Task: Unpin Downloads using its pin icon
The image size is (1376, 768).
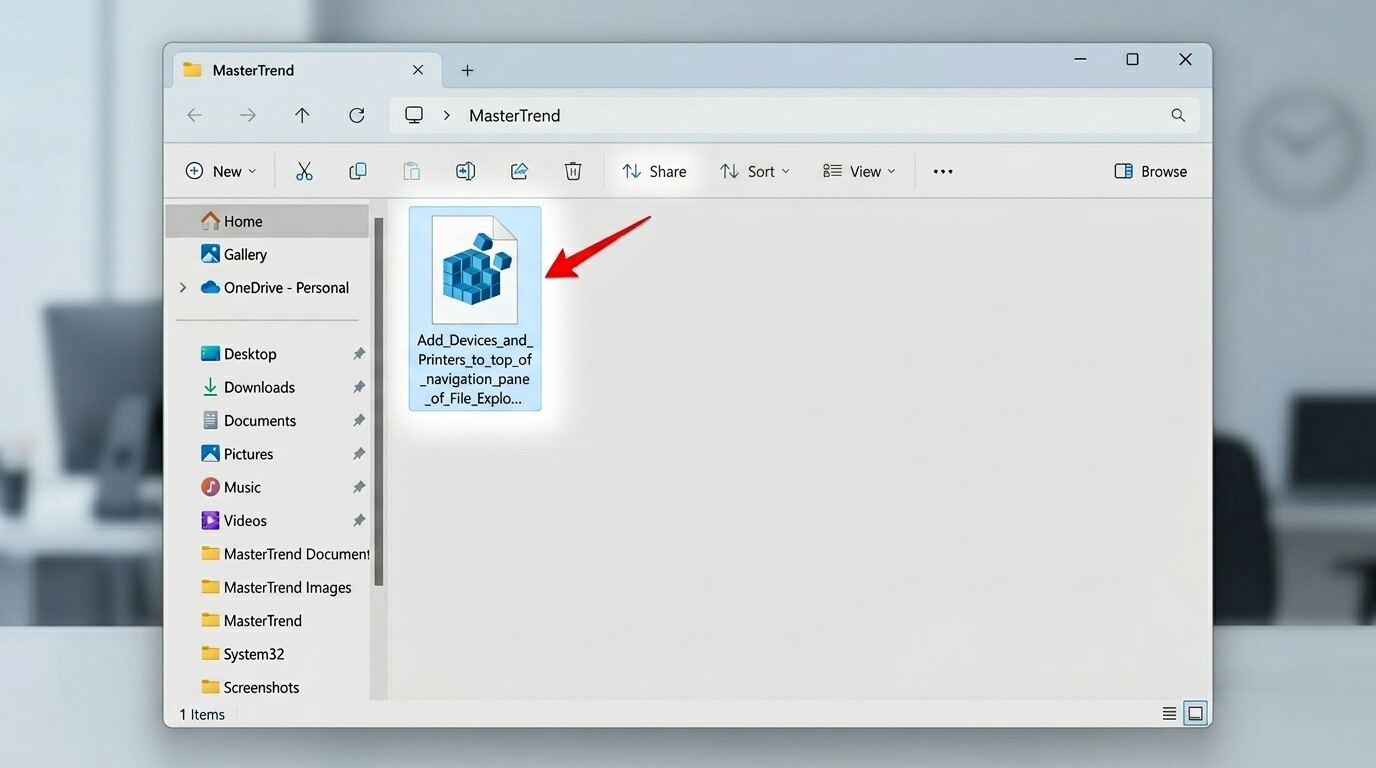Action: pos(359,387)
